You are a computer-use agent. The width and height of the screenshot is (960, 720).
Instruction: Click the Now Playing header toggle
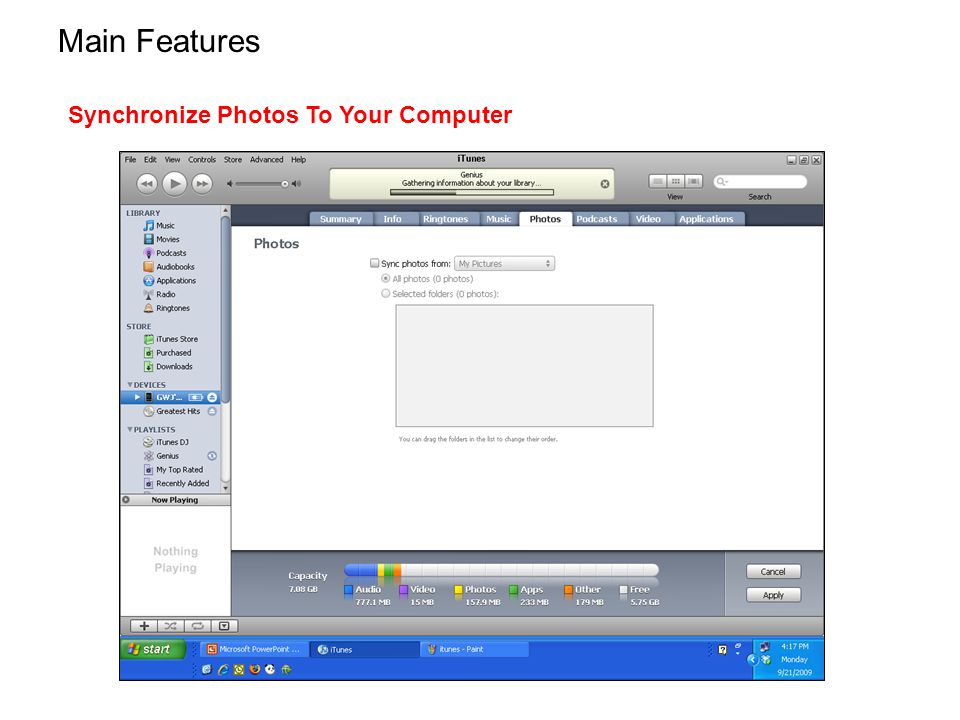pyautogui.click(x=126, y=500)
